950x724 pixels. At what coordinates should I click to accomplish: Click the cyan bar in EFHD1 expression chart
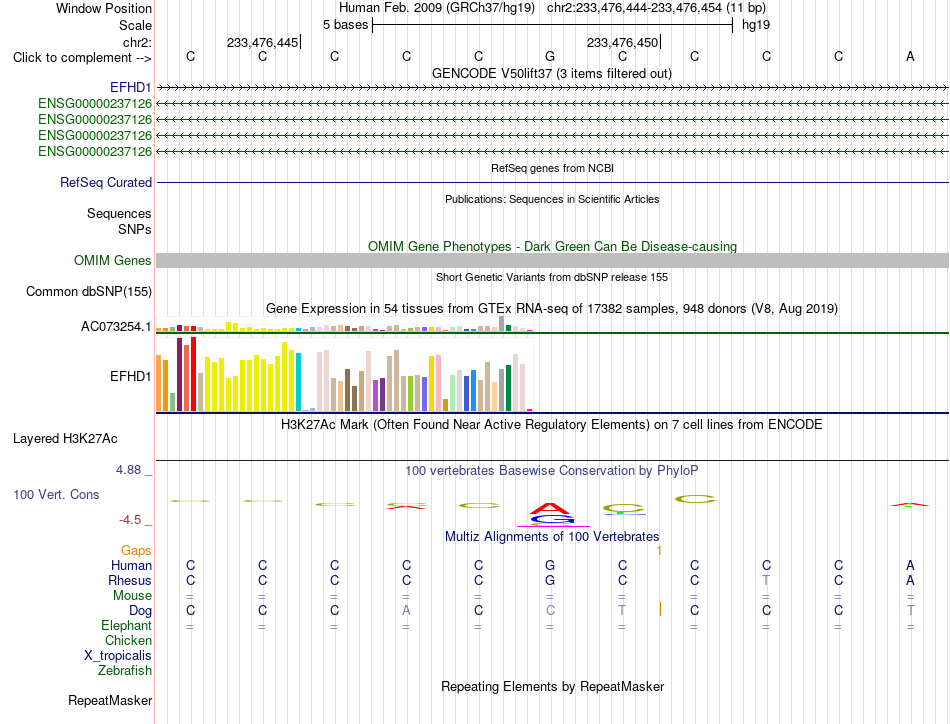point(298,382)
